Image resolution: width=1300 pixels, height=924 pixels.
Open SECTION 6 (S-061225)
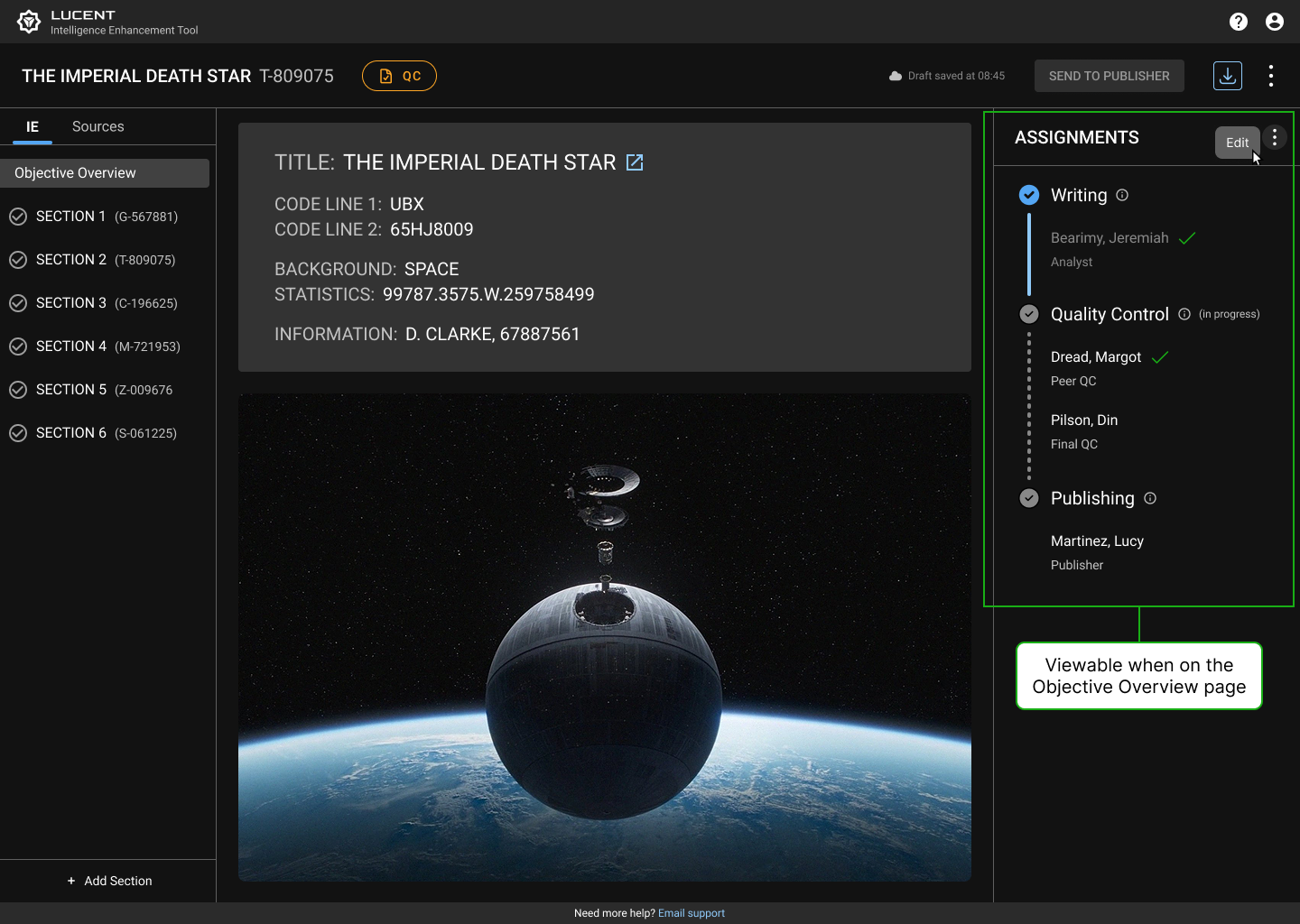tap(107, 433)
